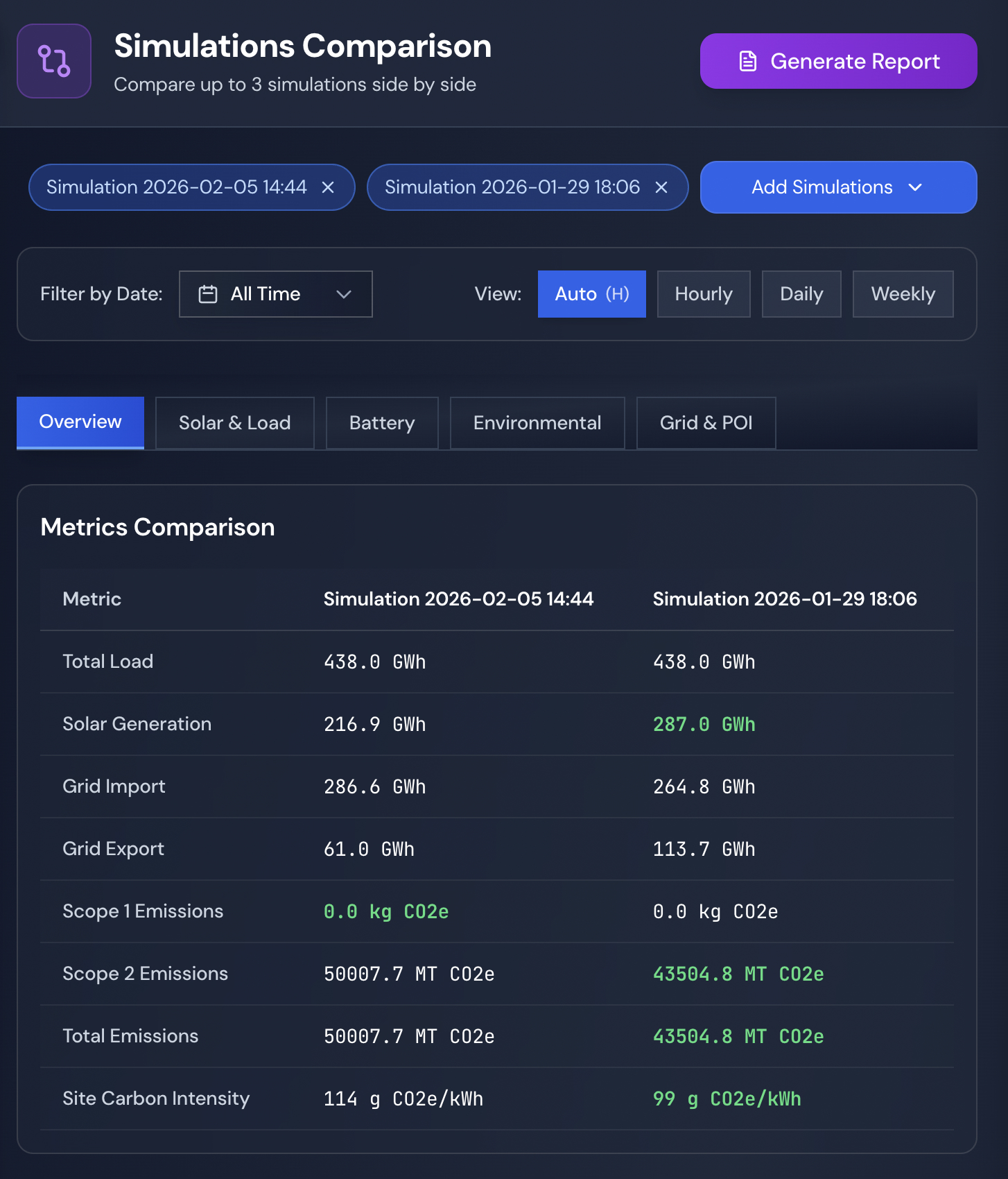Open the Solar & Load tab
Viewport: 1008px width, 1179px height.
pos(235,423)
